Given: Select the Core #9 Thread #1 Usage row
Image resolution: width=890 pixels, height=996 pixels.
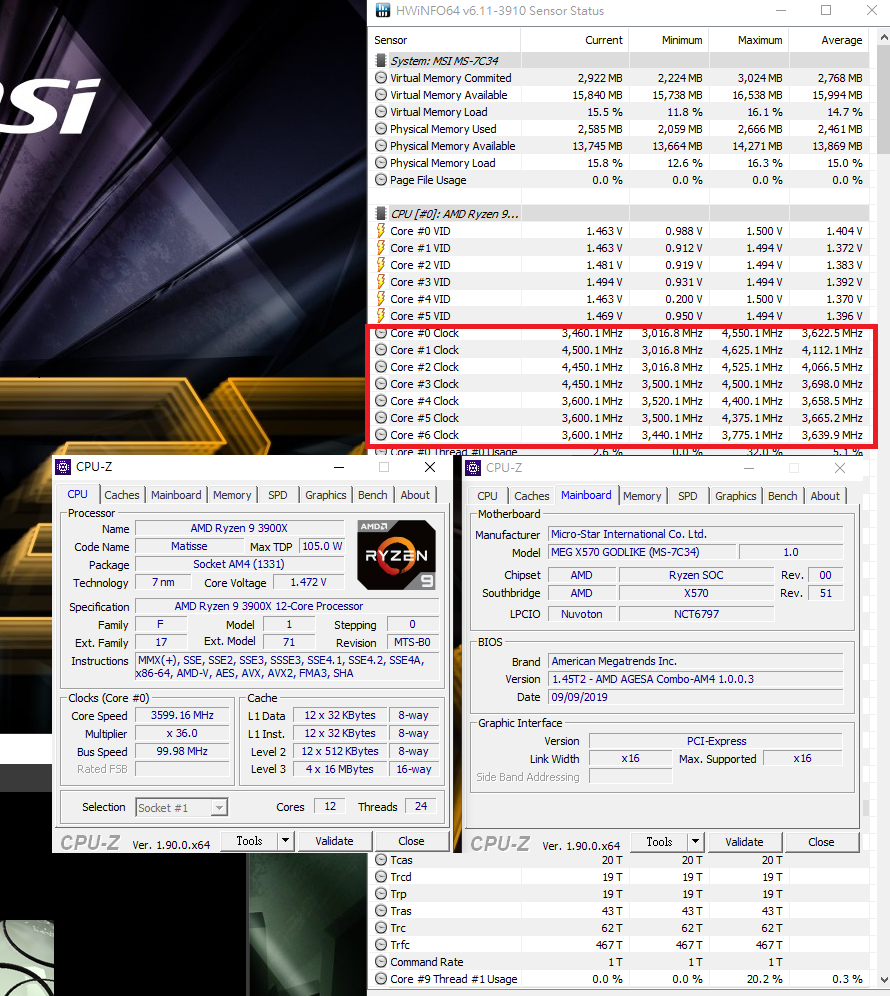Looking at the screenshot, I should click(x=619, y=979).
